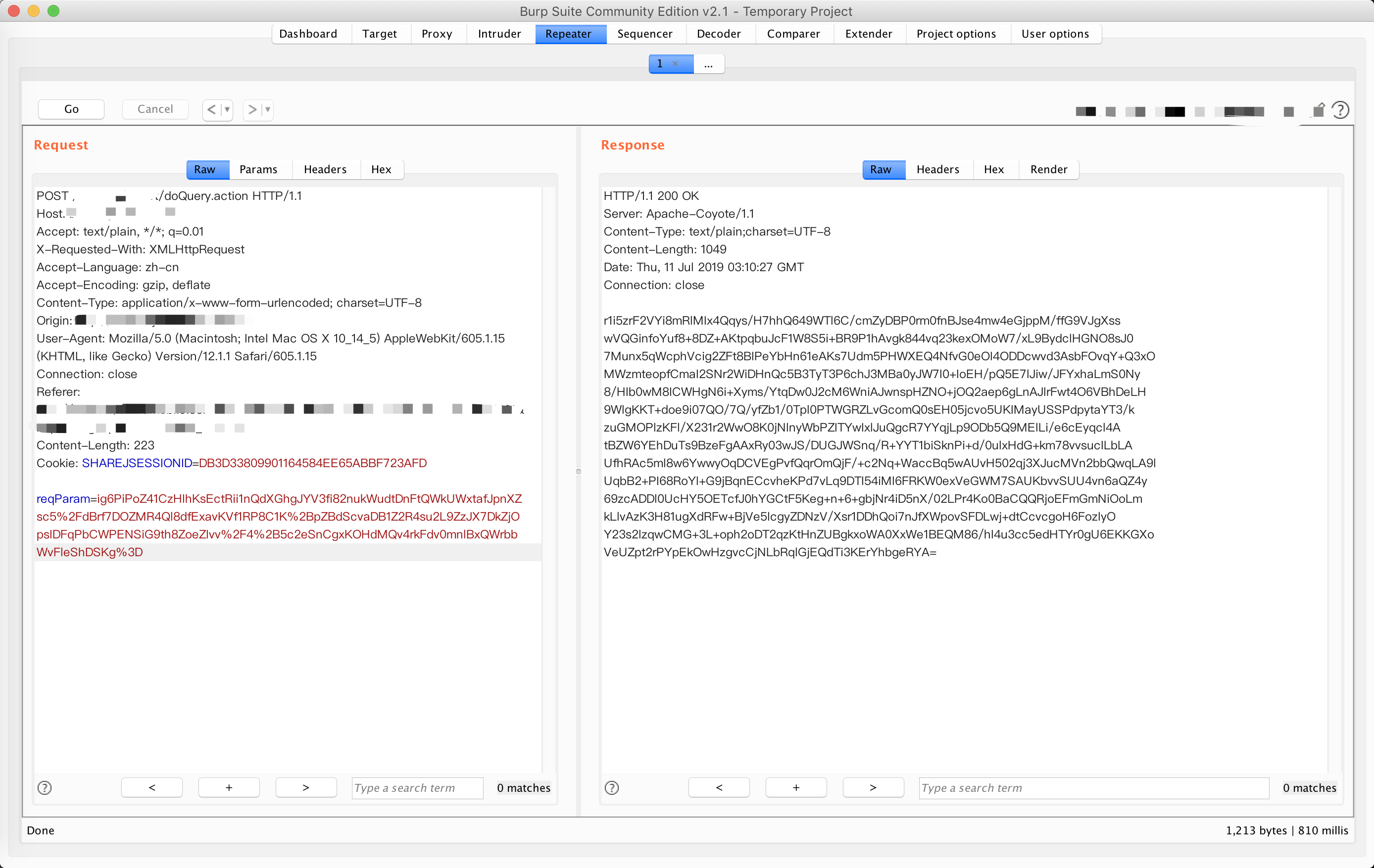Click the Request search plus options button
The height and width of the screenshot is (868, 1374).
tap(229, 787)
